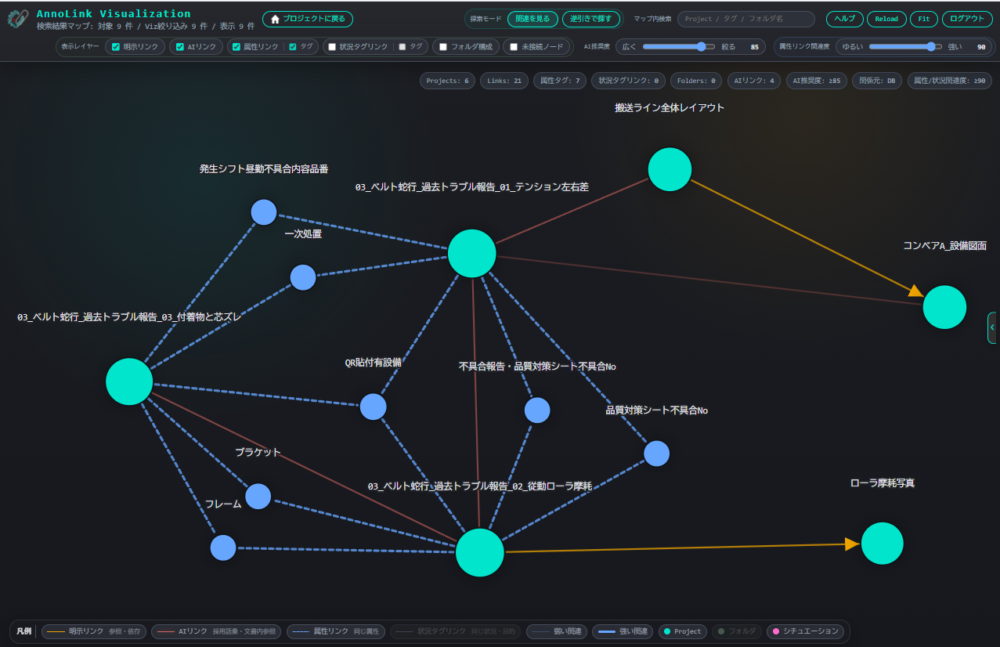This screenshot has width=1000, height=647.
Task: Click the AI推奨度 value 85
Action: (754, 47)
